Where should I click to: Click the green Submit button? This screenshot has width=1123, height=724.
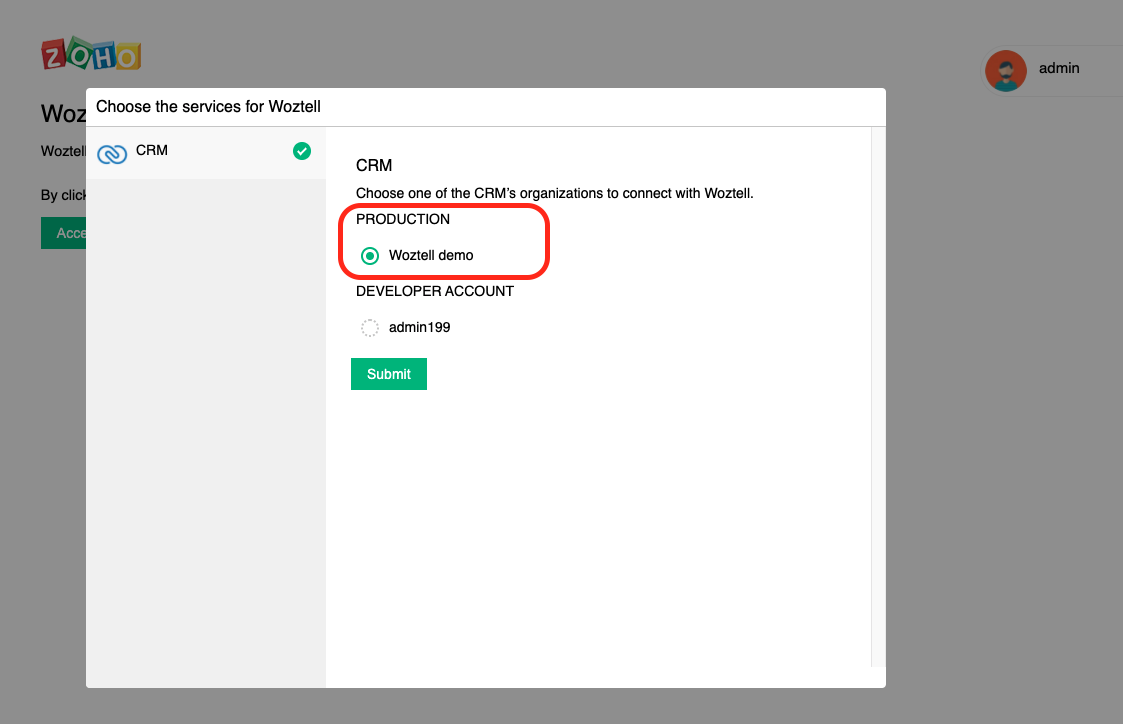(x=389, y=374)
